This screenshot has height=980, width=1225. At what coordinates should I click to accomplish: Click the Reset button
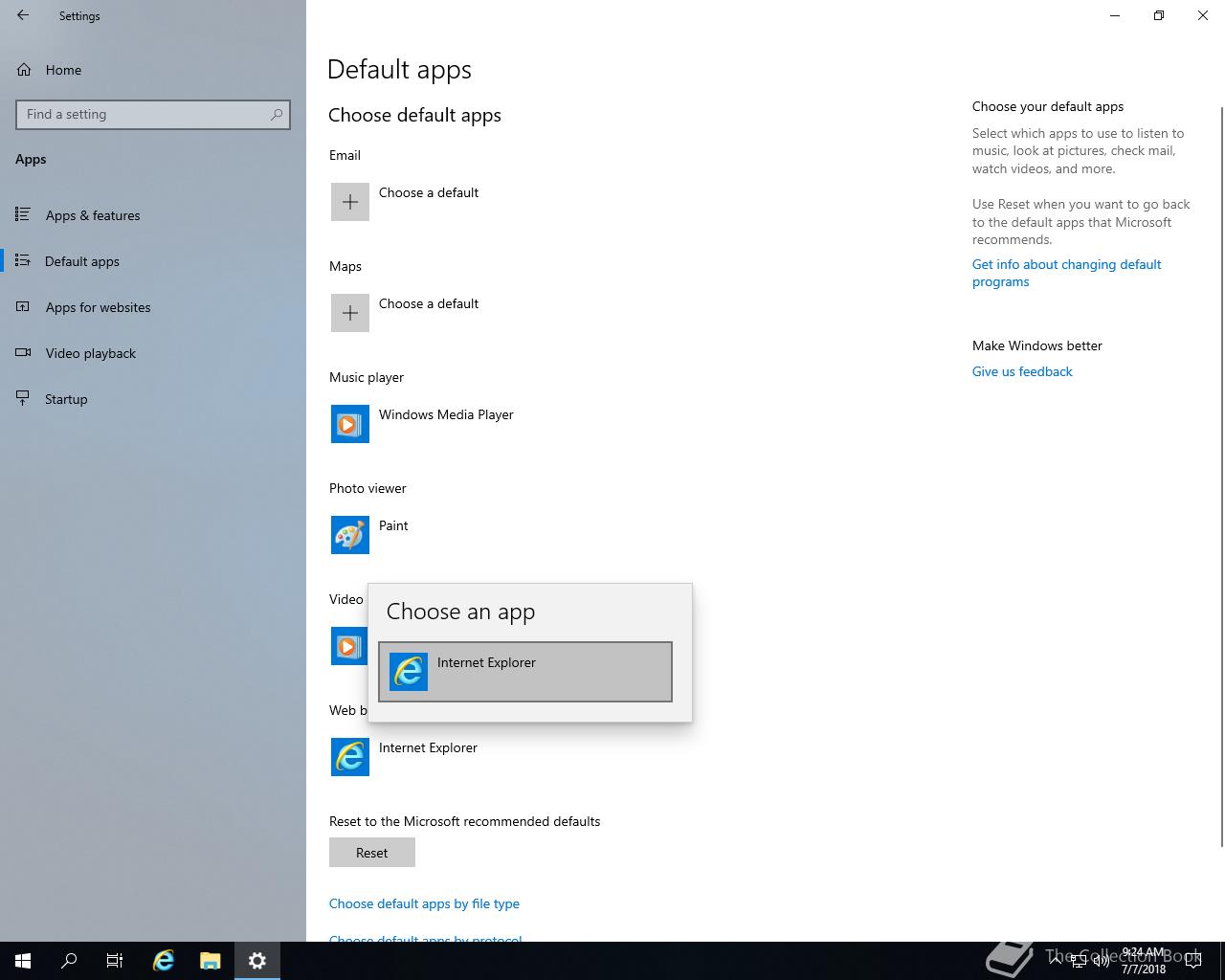(372, 853)
